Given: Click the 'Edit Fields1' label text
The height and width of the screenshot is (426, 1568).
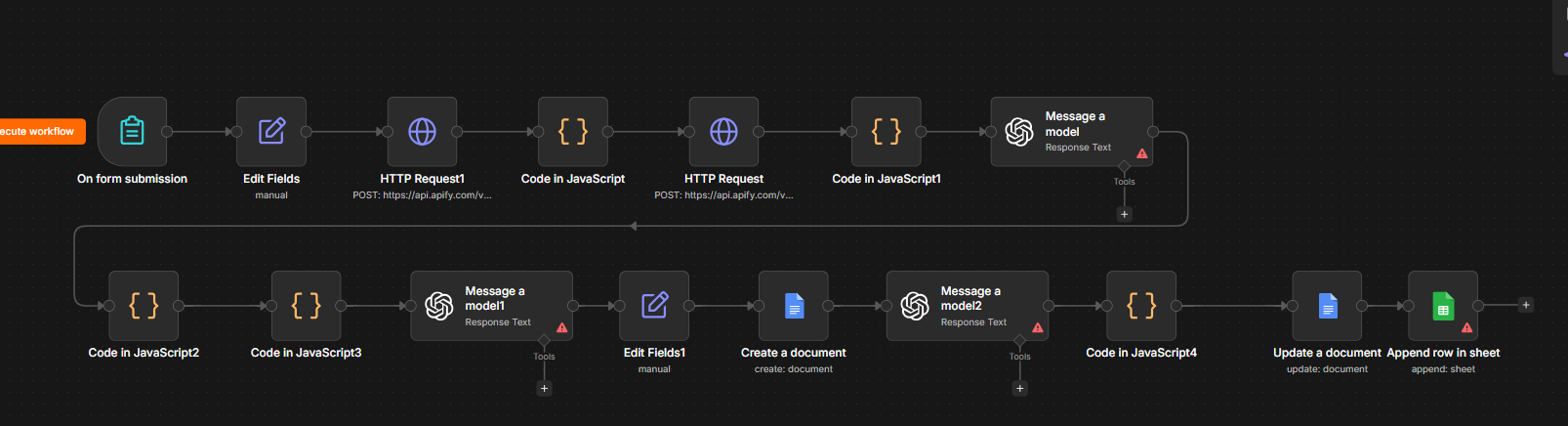Looking at the screenshot, I should click(654, 353).
